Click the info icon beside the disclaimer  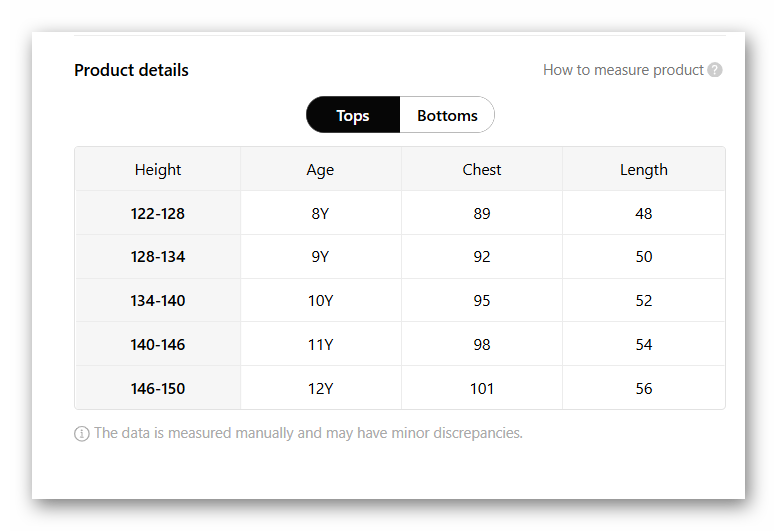82,434
